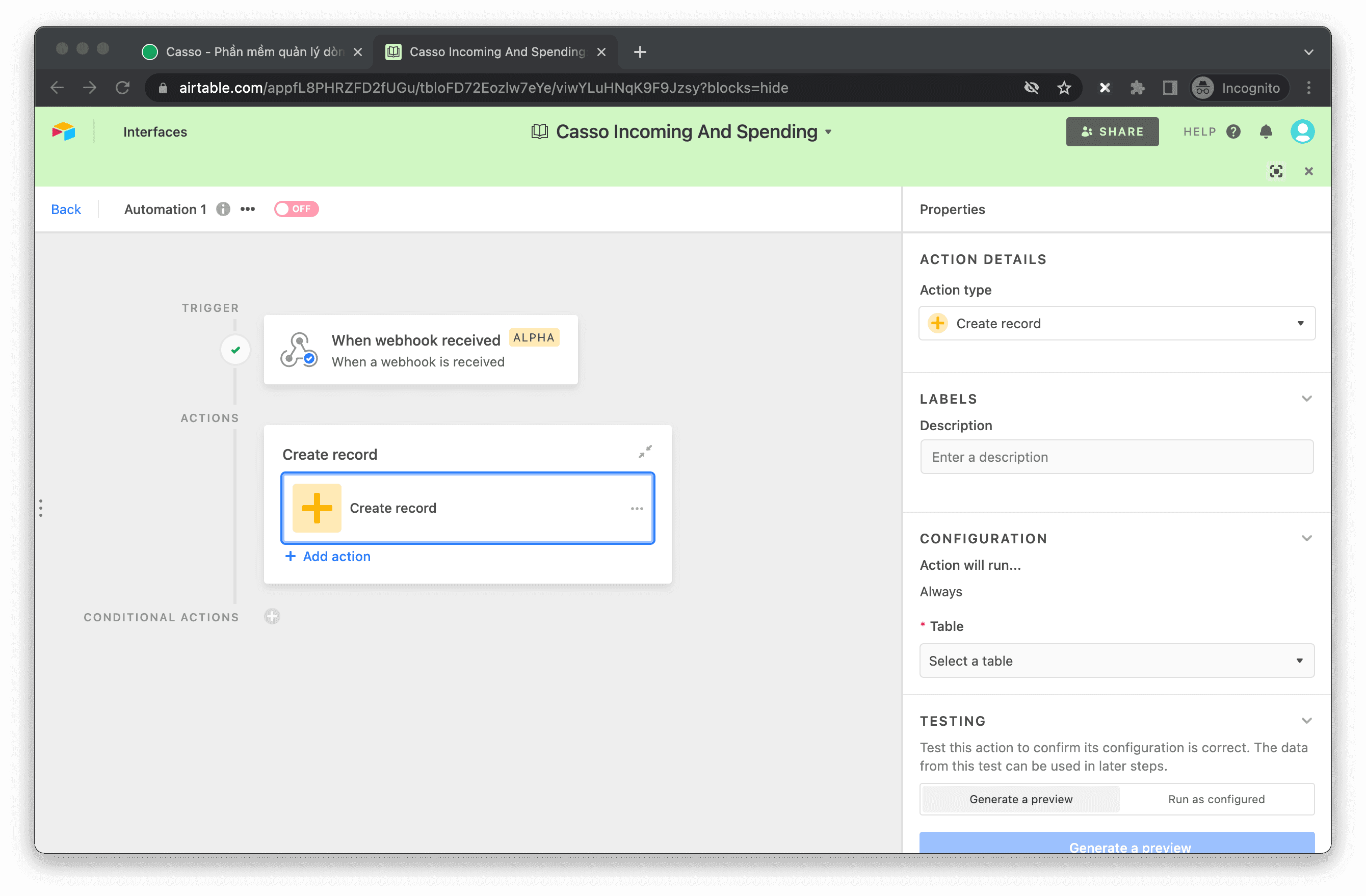Collapse the LABELS section
This screenshot has width=1366, height=896.
pyautogui.click(x=1306, y=399)
